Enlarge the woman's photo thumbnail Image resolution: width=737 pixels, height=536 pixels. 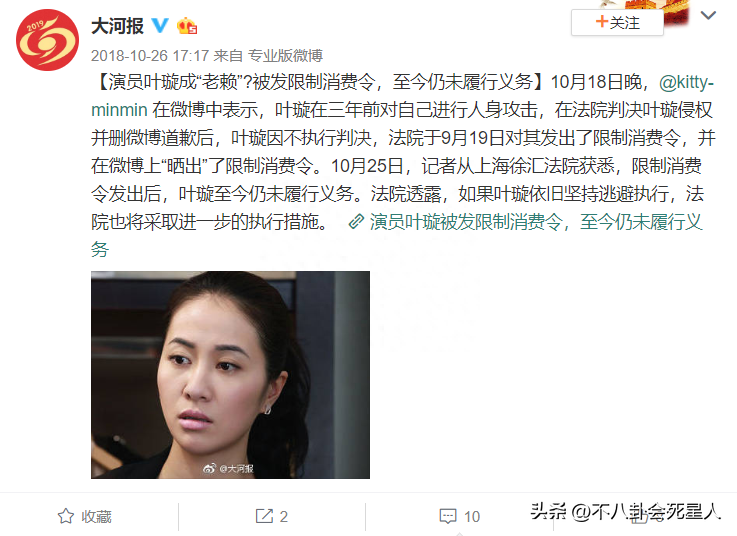click(x=230, y=375)
